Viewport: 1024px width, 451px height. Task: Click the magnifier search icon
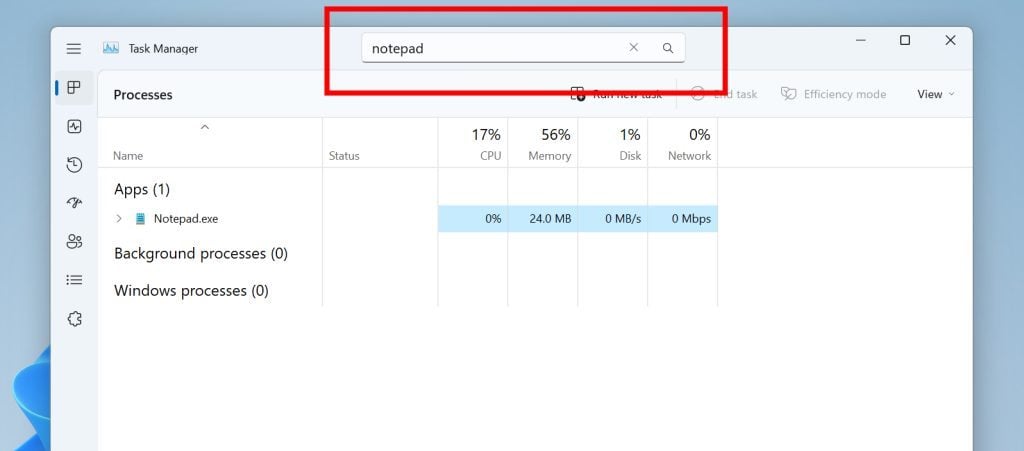(667, 48)
